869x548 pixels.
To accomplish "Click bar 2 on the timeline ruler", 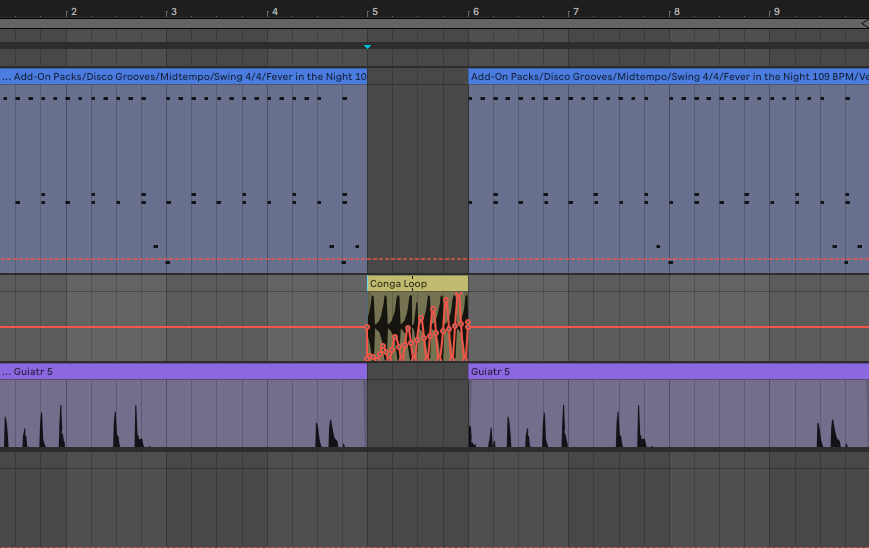I will pos(72,12).
